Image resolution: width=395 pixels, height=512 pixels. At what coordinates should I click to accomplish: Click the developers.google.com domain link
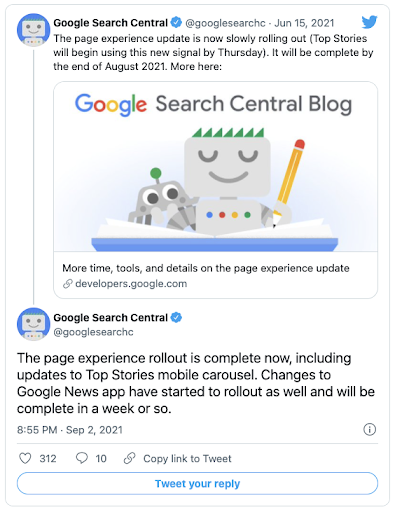pos(131,284)
